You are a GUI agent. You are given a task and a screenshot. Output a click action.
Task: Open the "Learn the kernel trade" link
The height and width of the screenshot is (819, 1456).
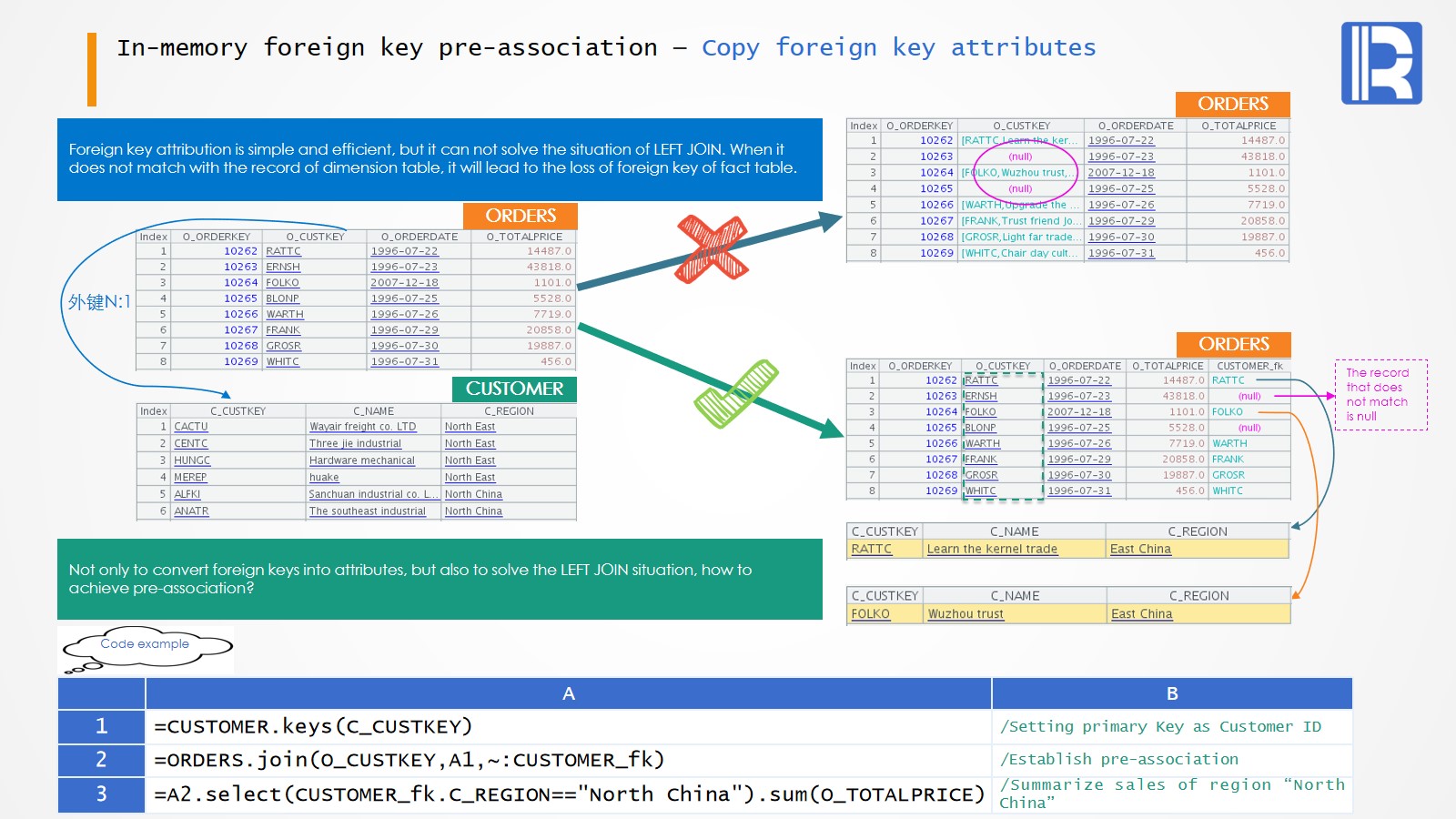pyautogui.click(x=992, y=549)
